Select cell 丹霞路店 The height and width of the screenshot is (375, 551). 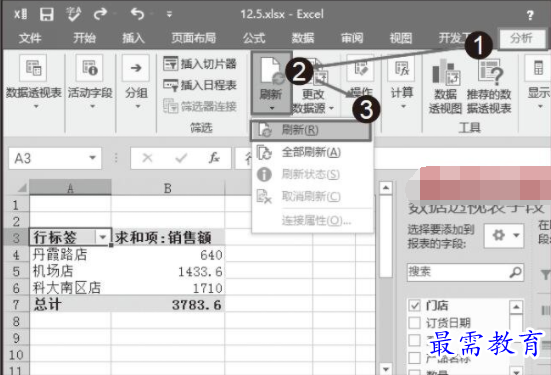70,255
